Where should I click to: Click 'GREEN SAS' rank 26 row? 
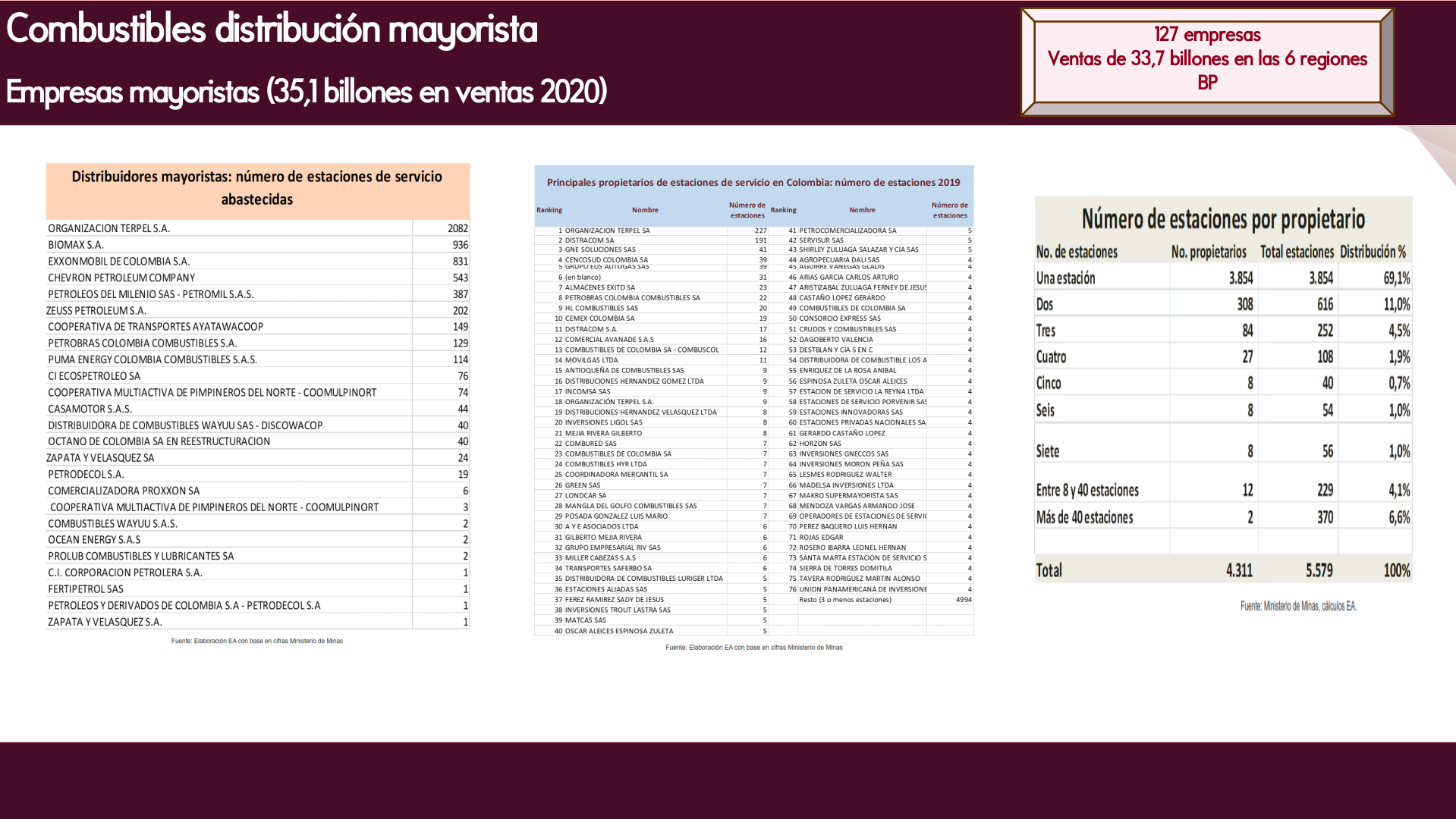[652, 485]
